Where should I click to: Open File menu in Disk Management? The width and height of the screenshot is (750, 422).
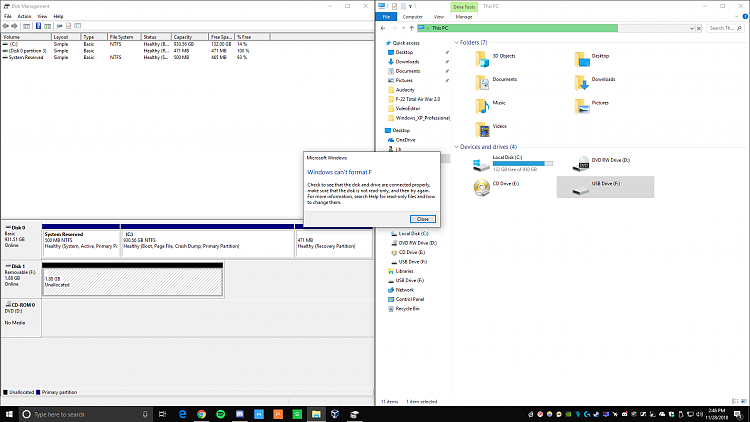[x=8, y=16]
